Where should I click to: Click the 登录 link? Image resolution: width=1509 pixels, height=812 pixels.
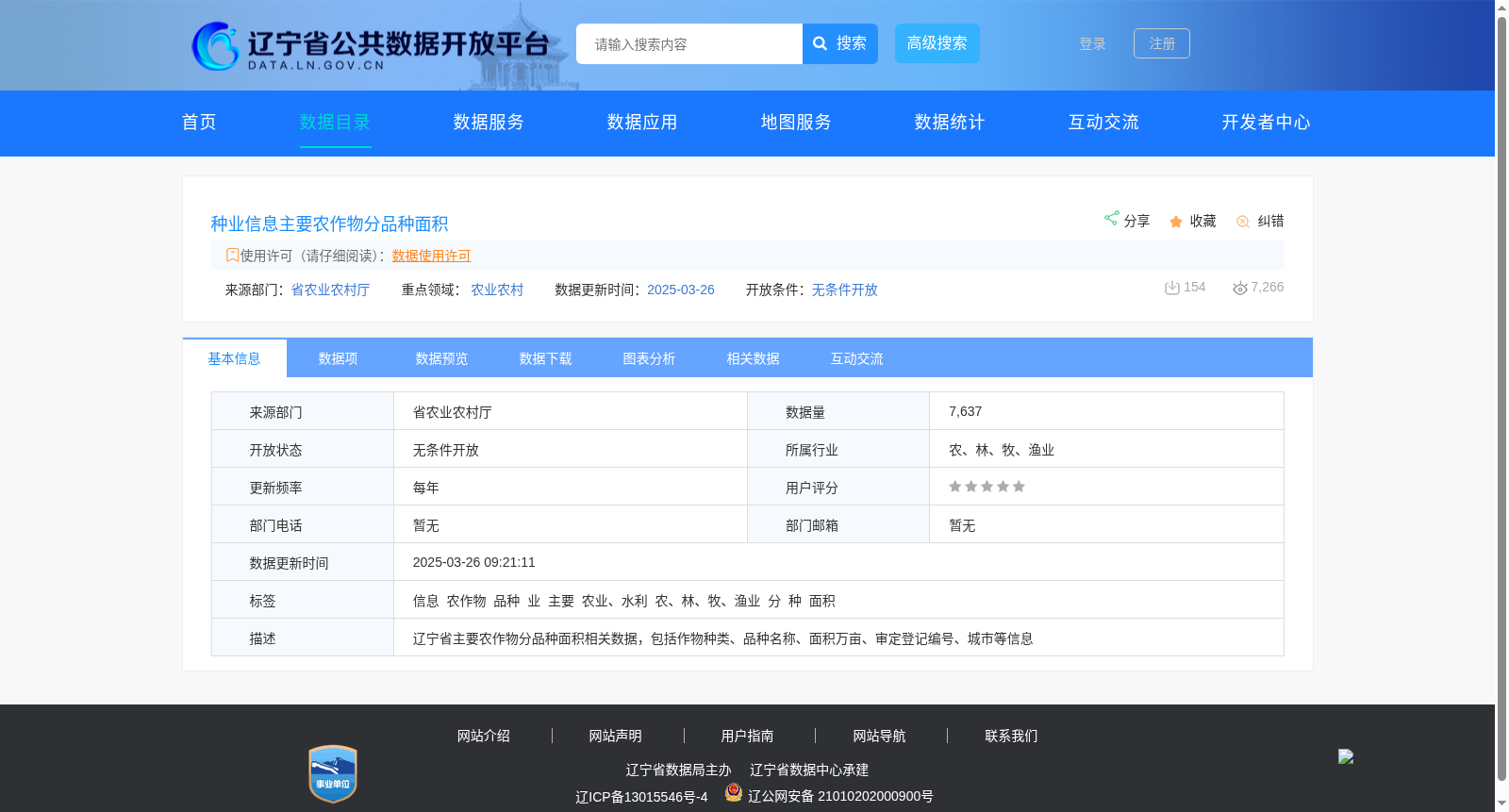[x=1092, y=44]
